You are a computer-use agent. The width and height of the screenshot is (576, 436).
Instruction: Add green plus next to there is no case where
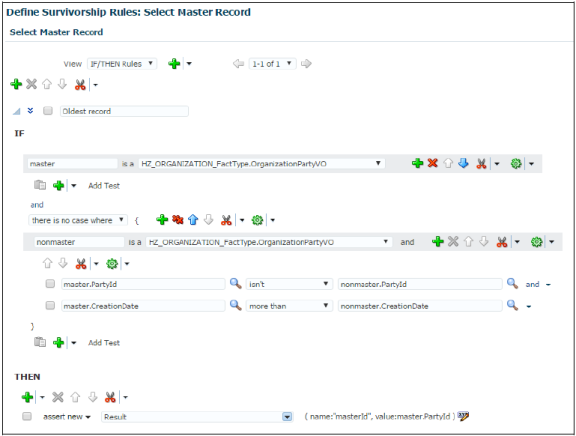162,220
